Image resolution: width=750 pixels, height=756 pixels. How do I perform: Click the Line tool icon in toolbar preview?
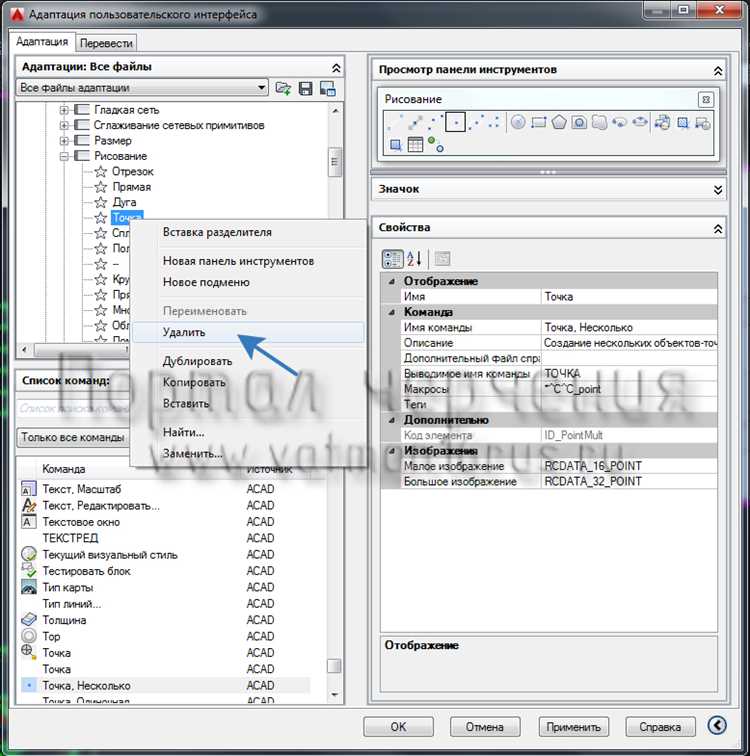(395, 122)
